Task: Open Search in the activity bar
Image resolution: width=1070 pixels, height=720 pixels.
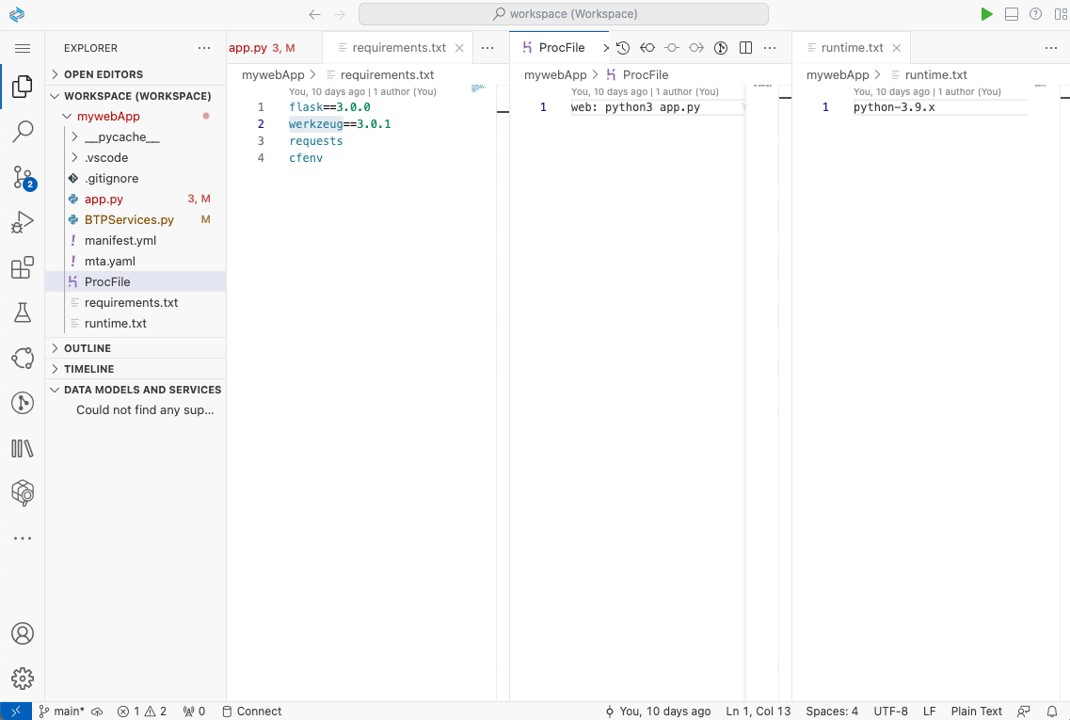Action: coord(22,131)
